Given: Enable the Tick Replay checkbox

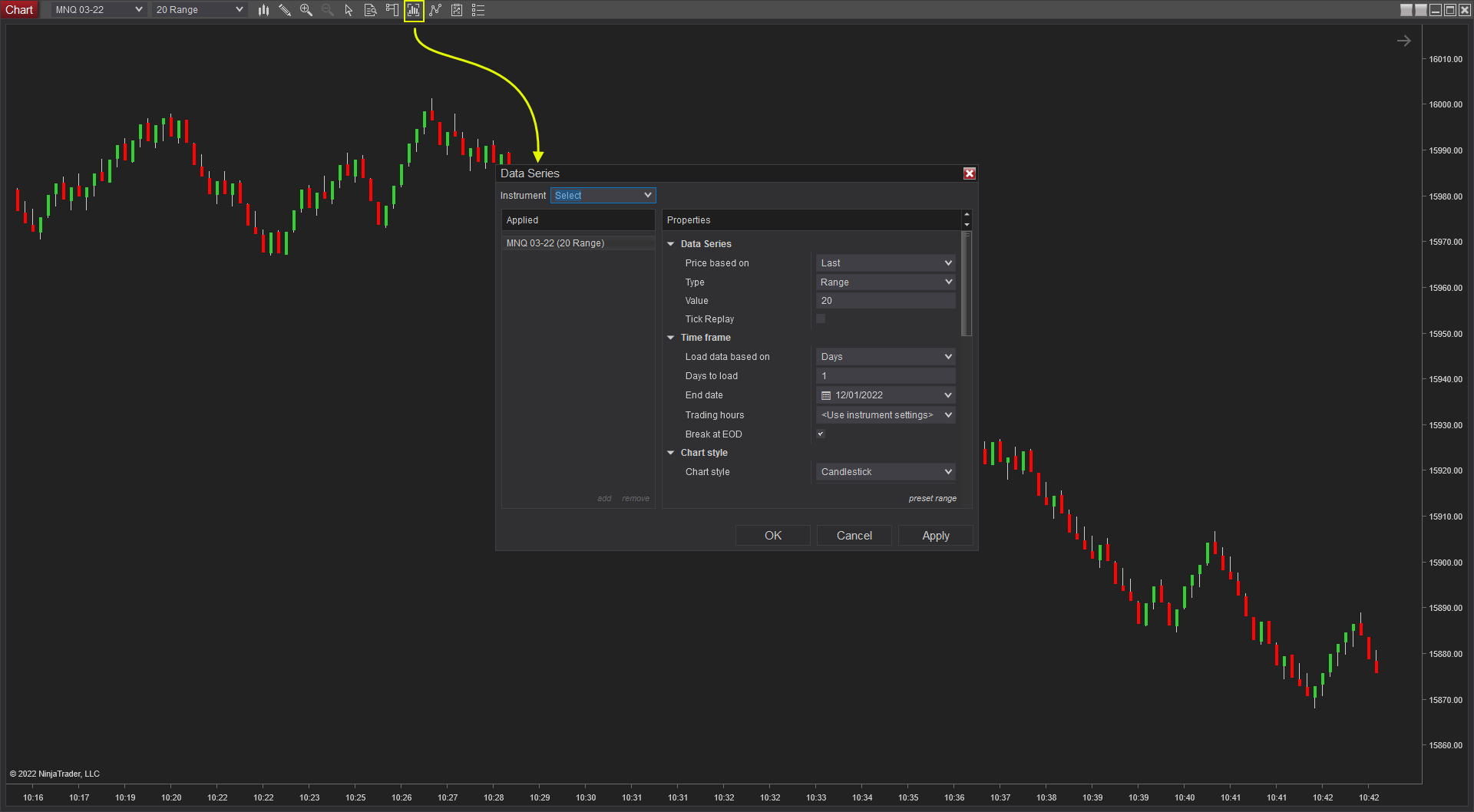Looking at the screenshot, I should [x=821, y=319].
